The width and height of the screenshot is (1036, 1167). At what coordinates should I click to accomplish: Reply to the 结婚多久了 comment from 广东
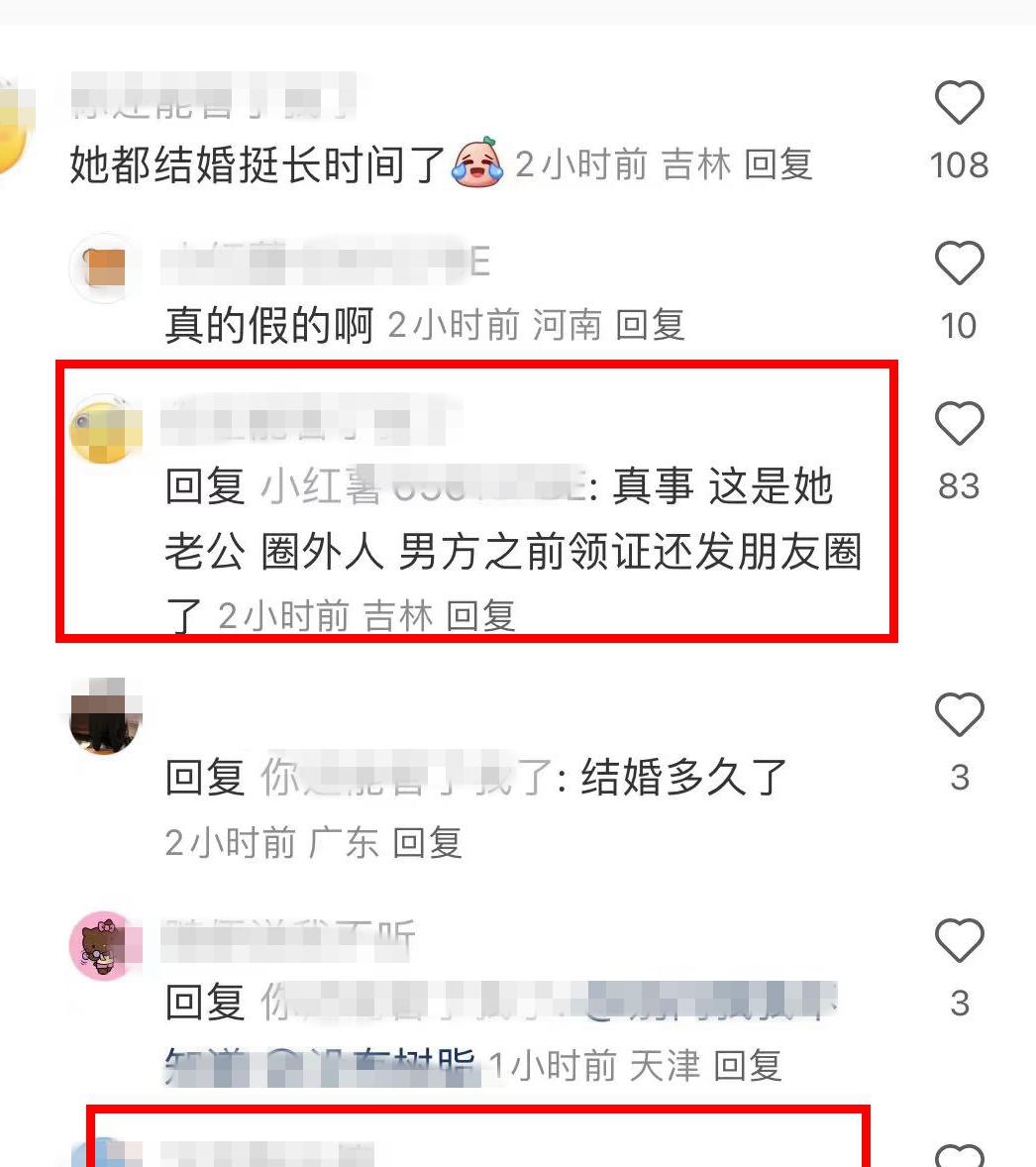[427, 843]
